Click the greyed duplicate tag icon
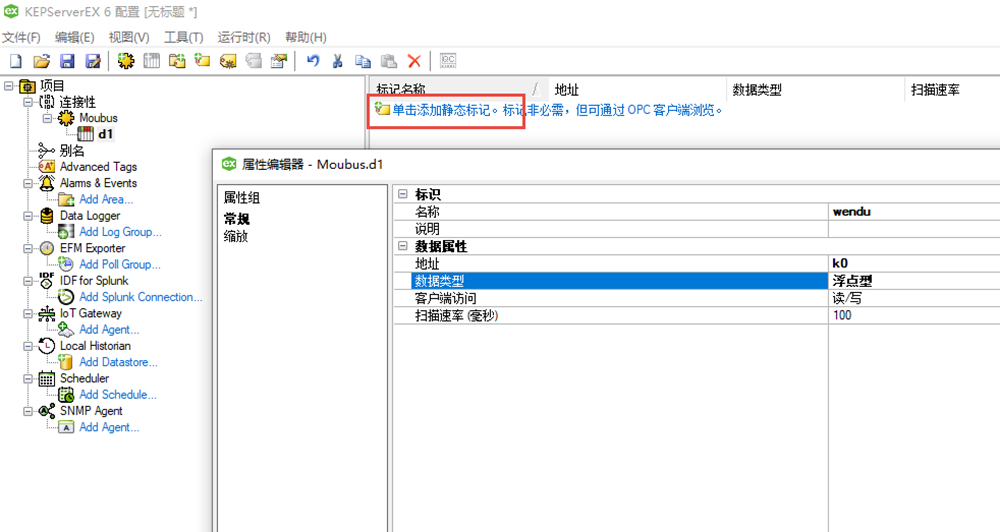The image size is (1000, 532). (x=254, y=61)
